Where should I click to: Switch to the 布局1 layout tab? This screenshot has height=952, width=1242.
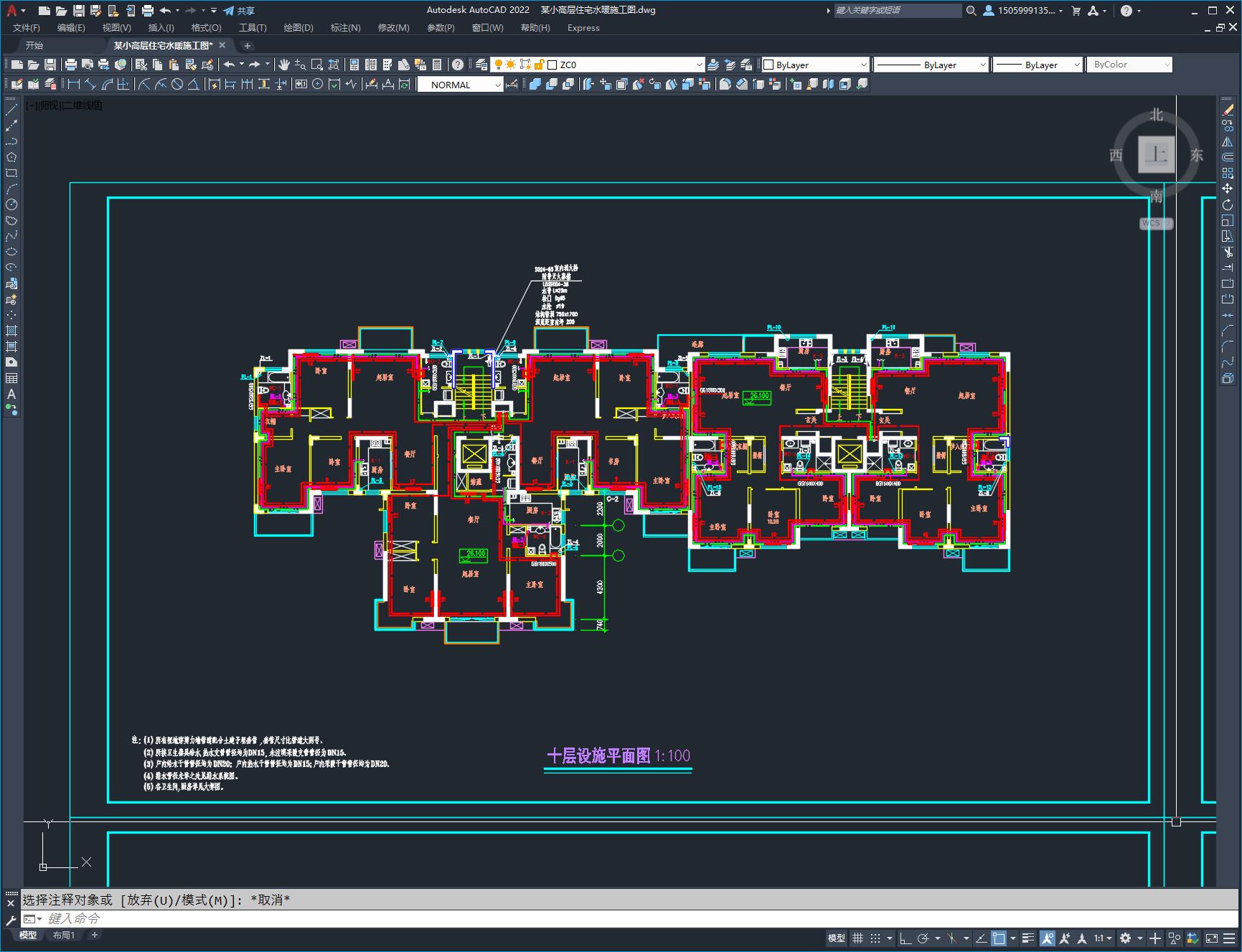click(x=64, y=935)
